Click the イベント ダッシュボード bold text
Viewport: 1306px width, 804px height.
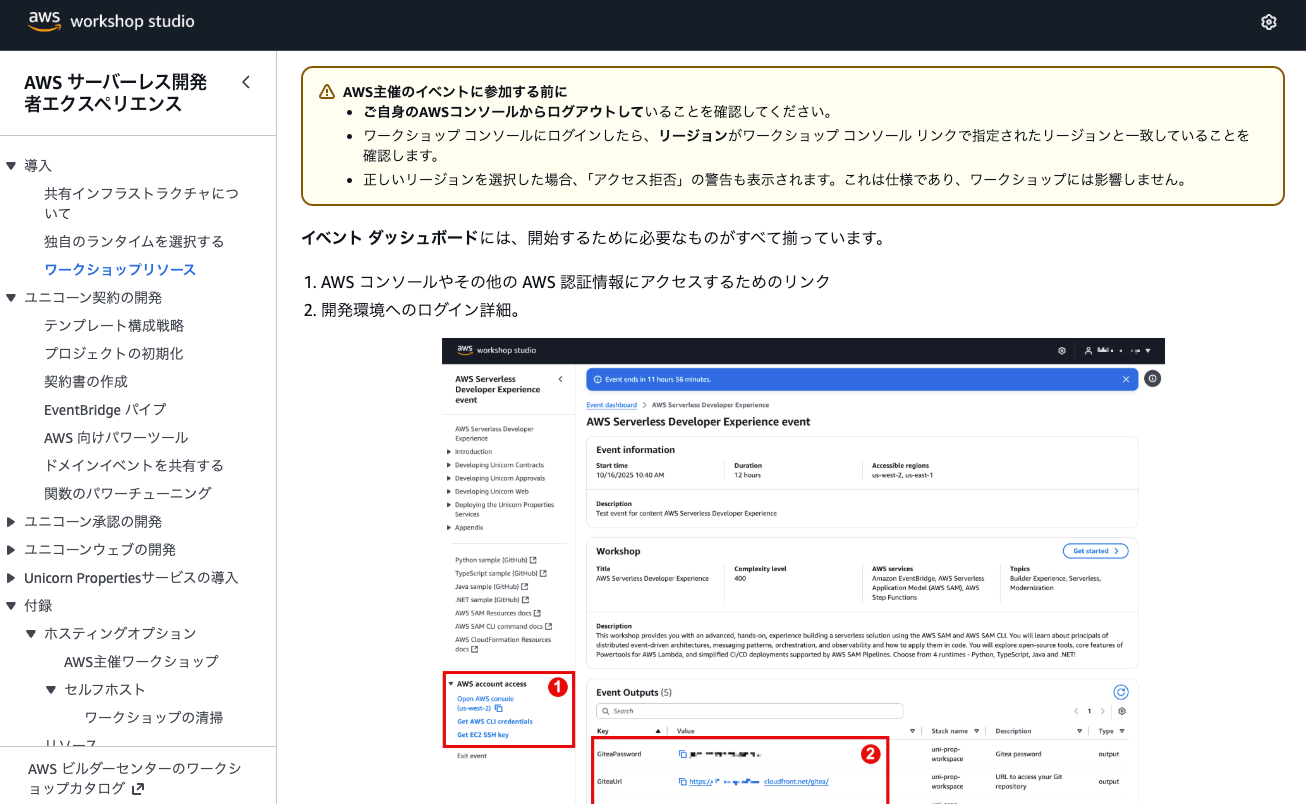point(390,239)
